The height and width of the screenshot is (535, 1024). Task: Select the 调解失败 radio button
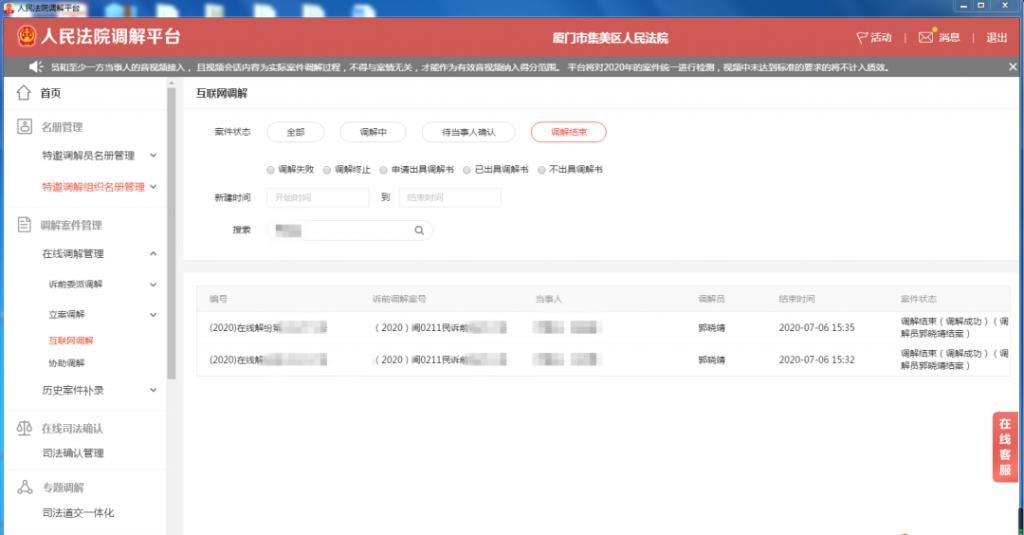pos(270,170)
